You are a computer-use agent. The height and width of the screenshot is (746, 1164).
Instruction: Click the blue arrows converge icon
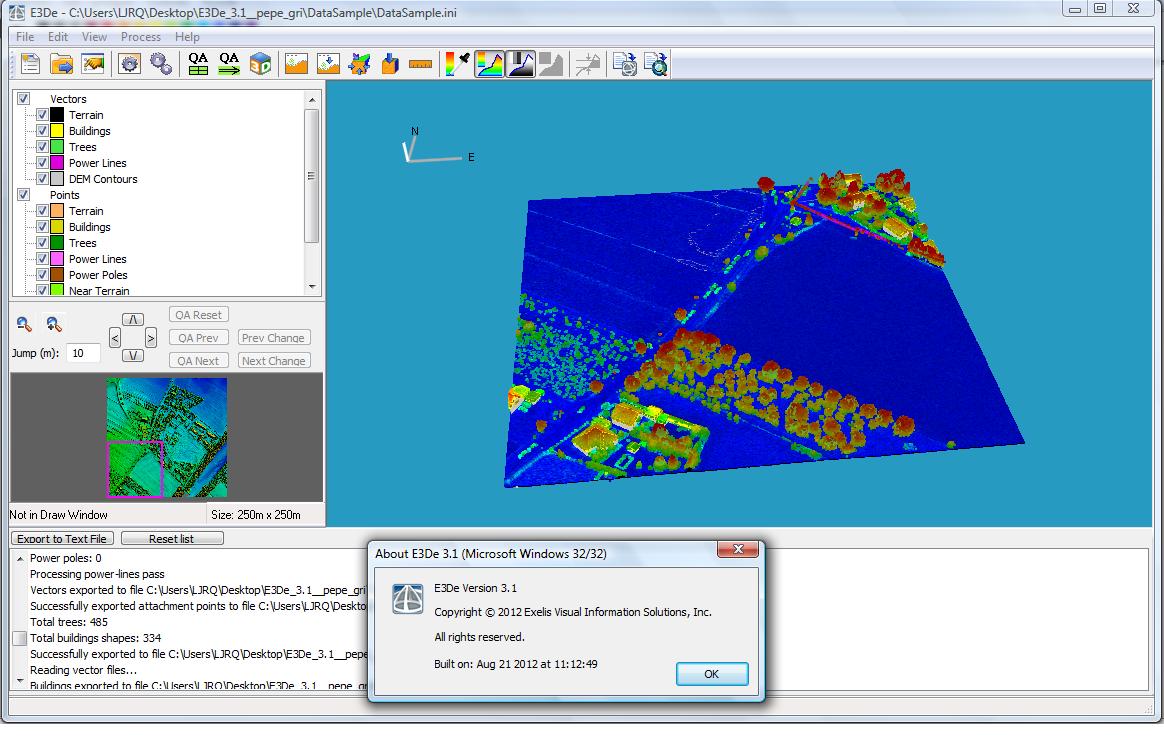(359, 64)
